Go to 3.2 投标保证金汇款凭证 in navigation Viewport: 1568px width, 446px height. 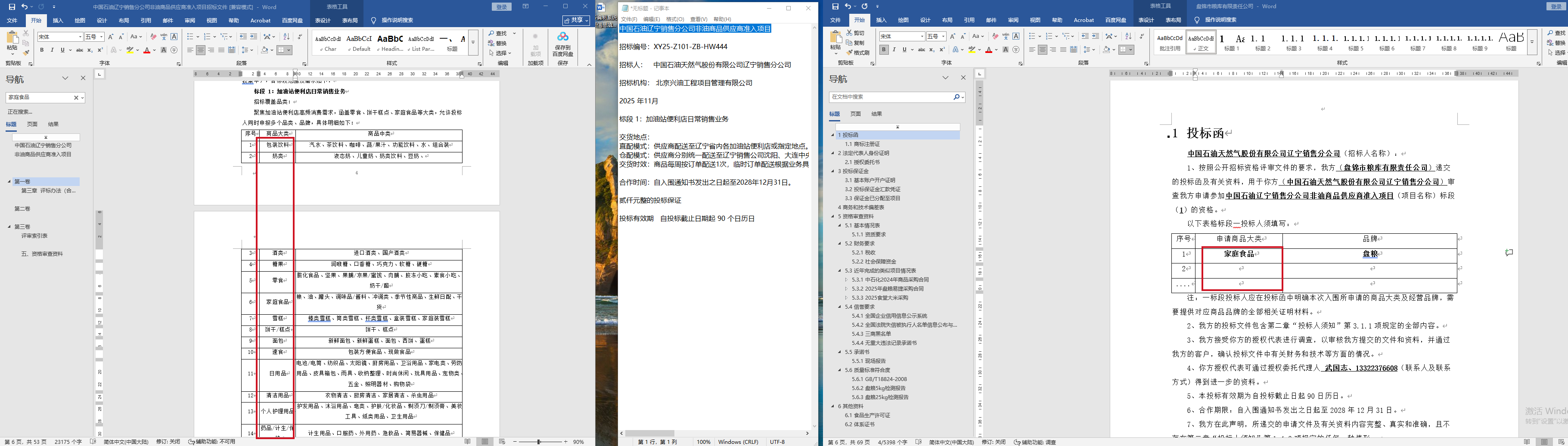(x=872, y=189)
